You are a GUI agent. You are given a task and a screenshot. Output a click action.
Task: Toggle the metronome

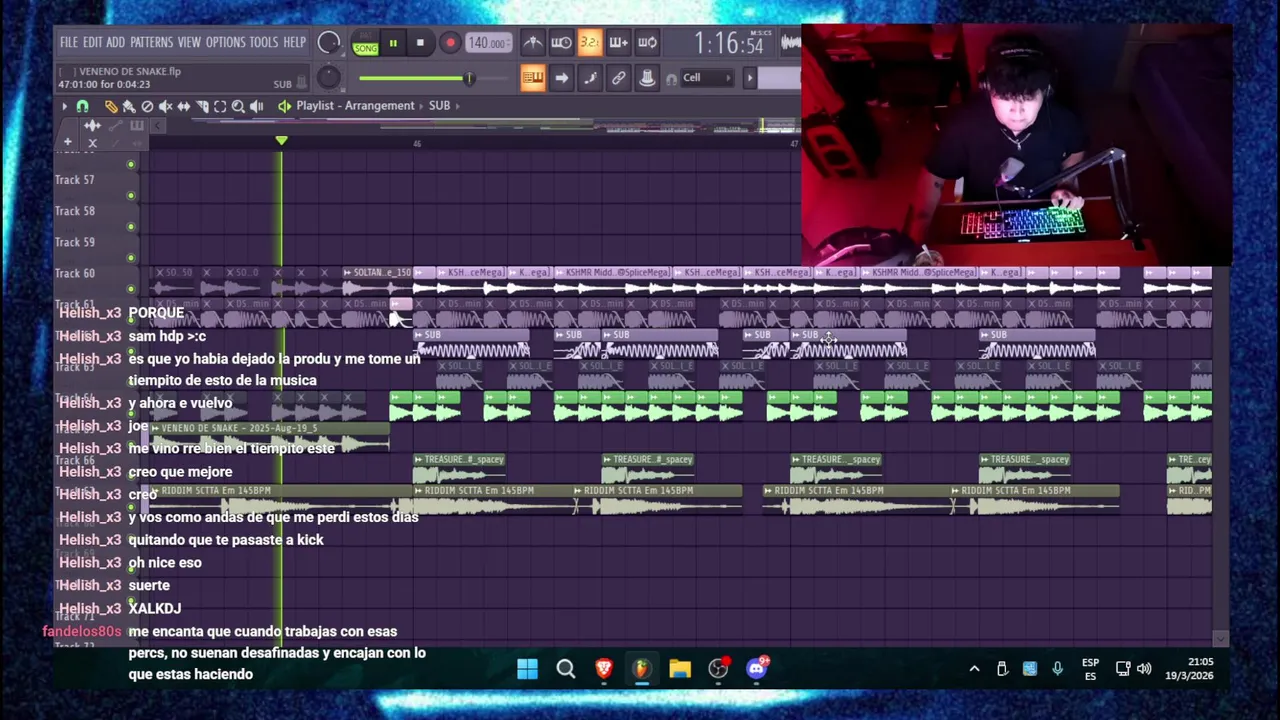533,42
